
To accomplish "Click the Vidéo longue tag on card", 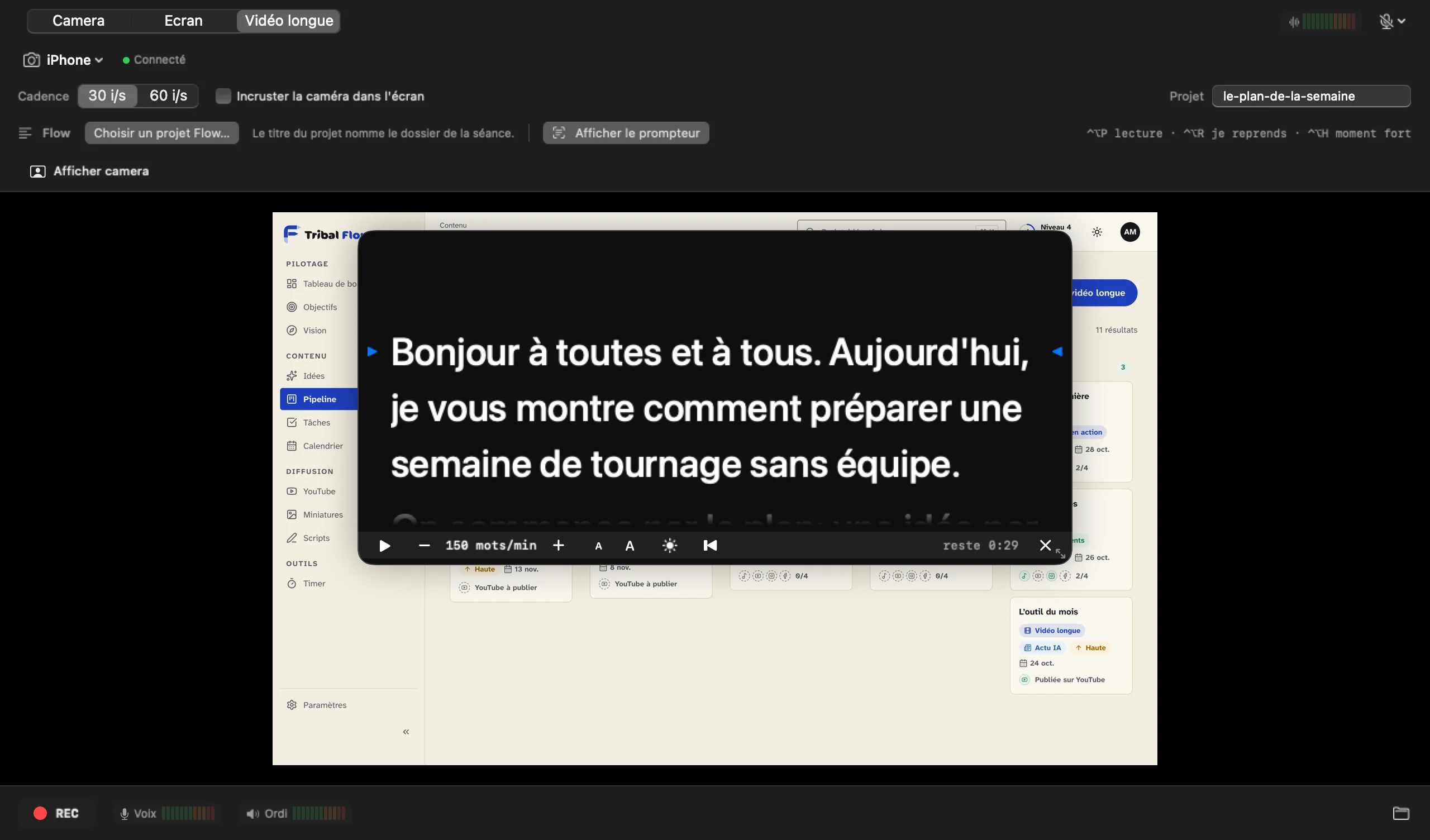I will [x=1052, y=631].
